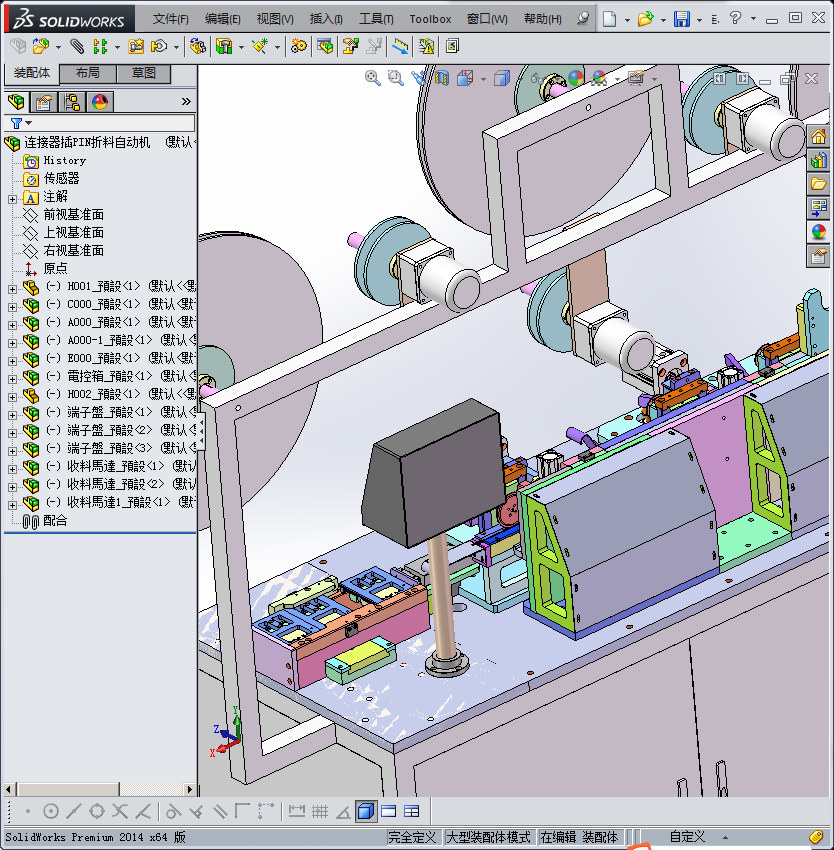Click the feature tree horizontal scrollbar
The image size is (834, 850).
pos(100,789)
